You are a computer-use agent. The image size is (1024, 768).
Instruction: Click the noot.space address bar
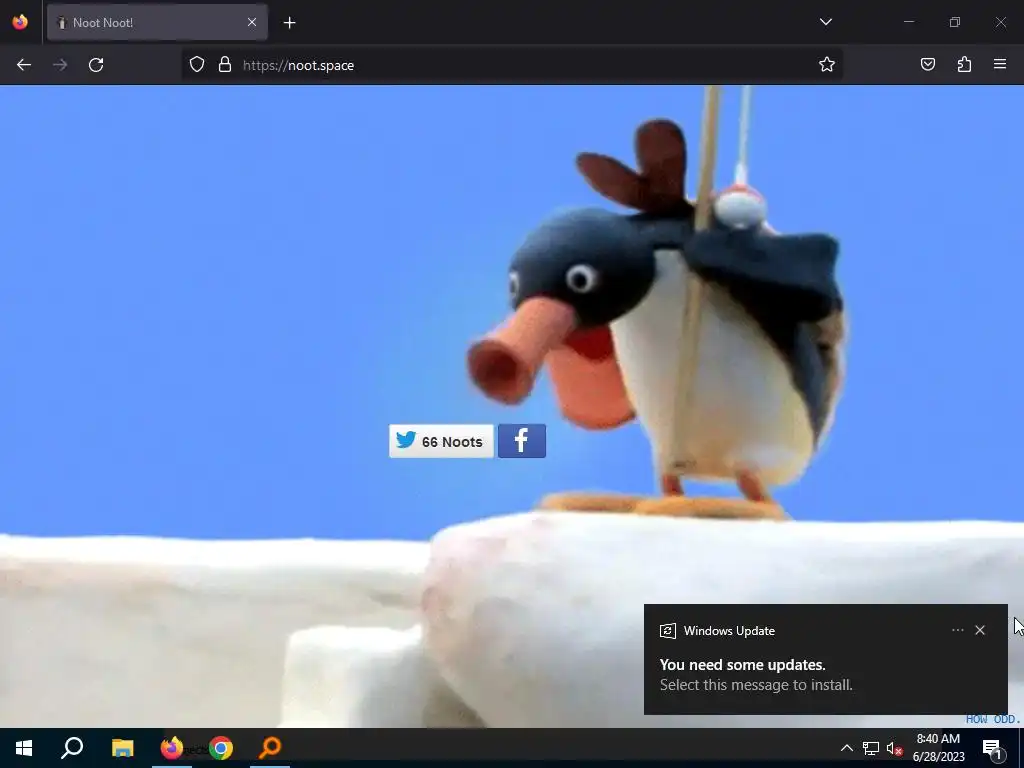511,65
